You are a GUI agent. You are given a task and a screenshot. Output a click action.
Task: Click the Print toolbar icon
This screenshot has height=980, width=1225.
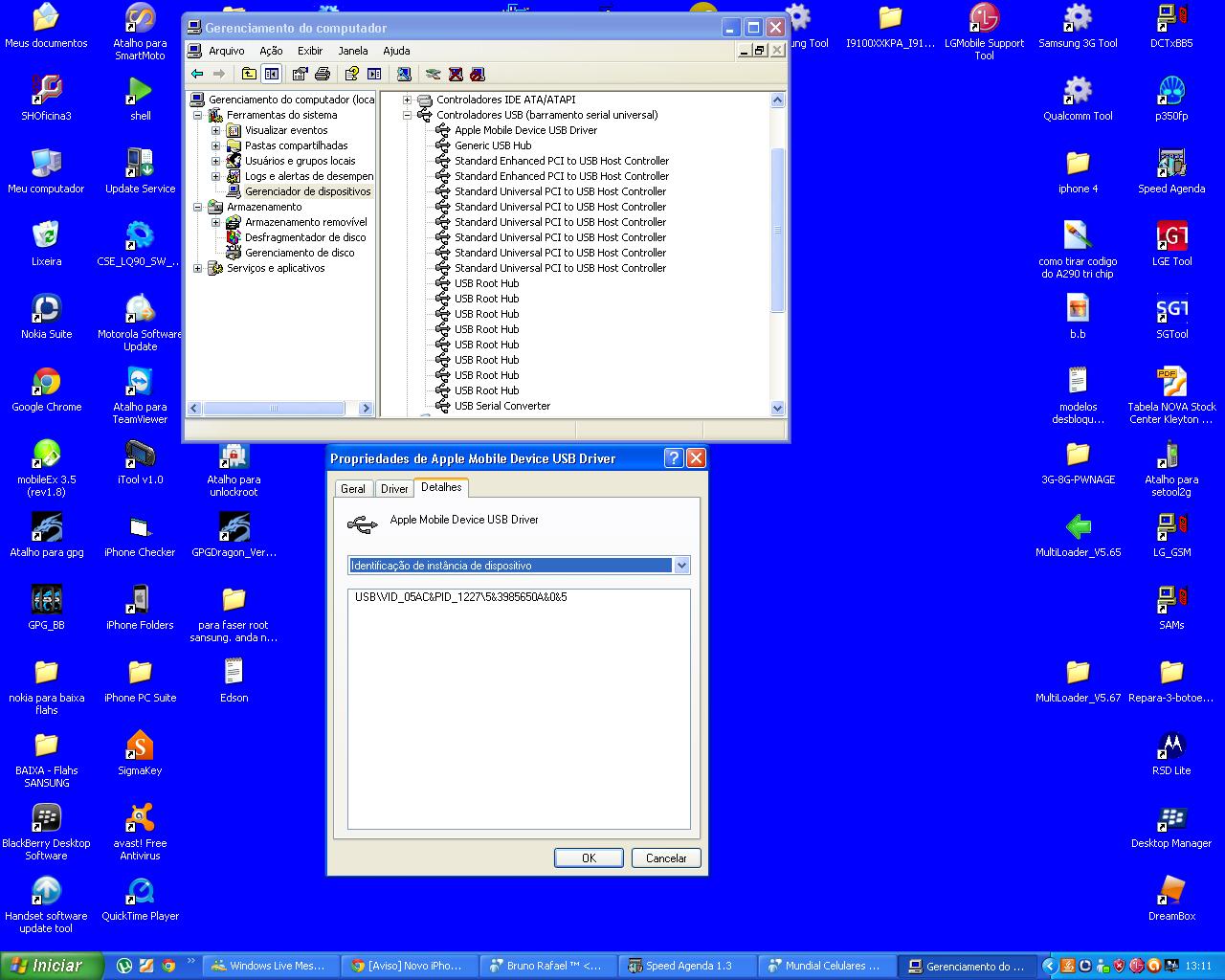323,75
